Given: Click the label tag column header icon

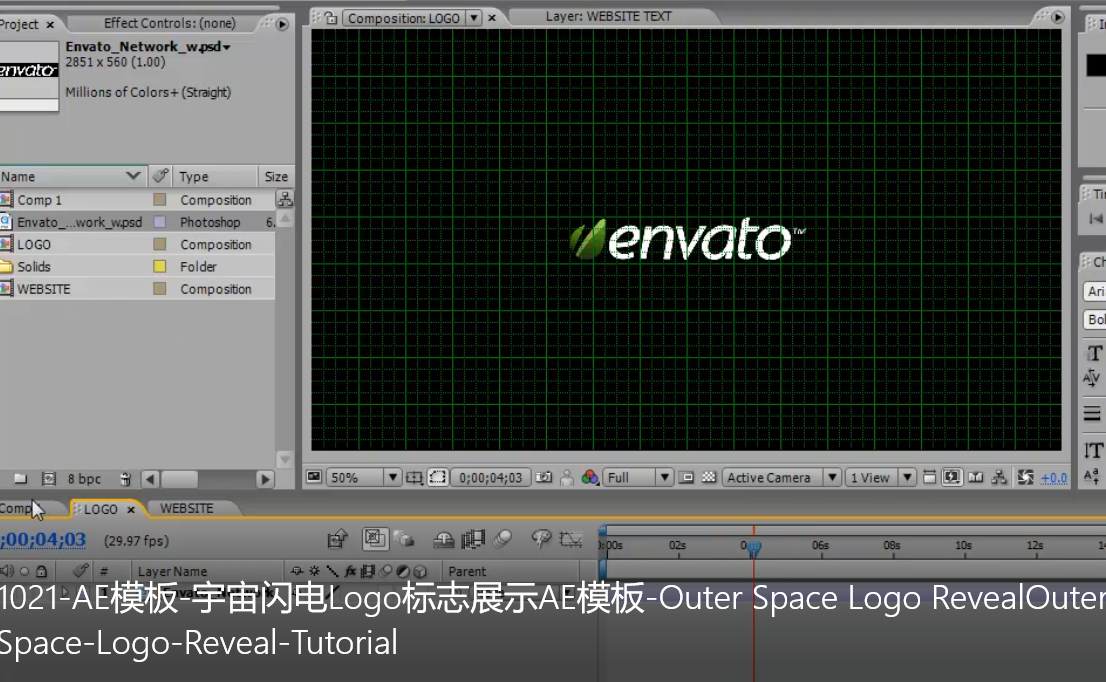Looking at the screenshot, I should pyautogui.click(x=160, y=176).
